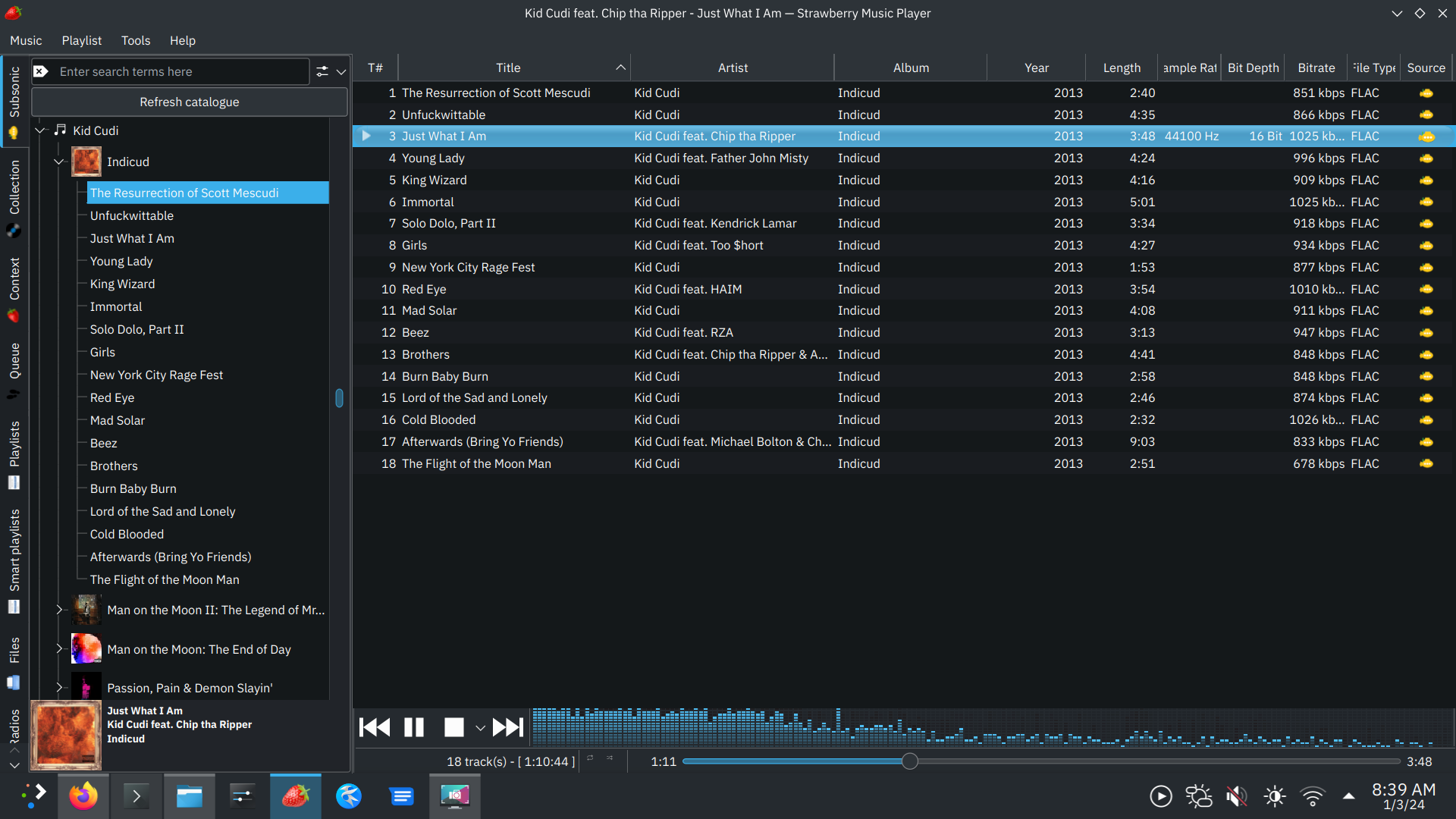Sort playlist by the Title column header
The image size is (1456, 819).
(x=513, y=67)
